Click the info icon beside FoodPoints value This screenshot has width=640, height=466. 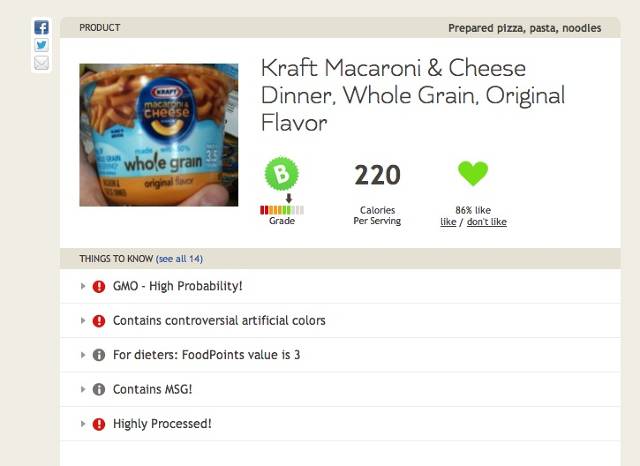[99, 355]
